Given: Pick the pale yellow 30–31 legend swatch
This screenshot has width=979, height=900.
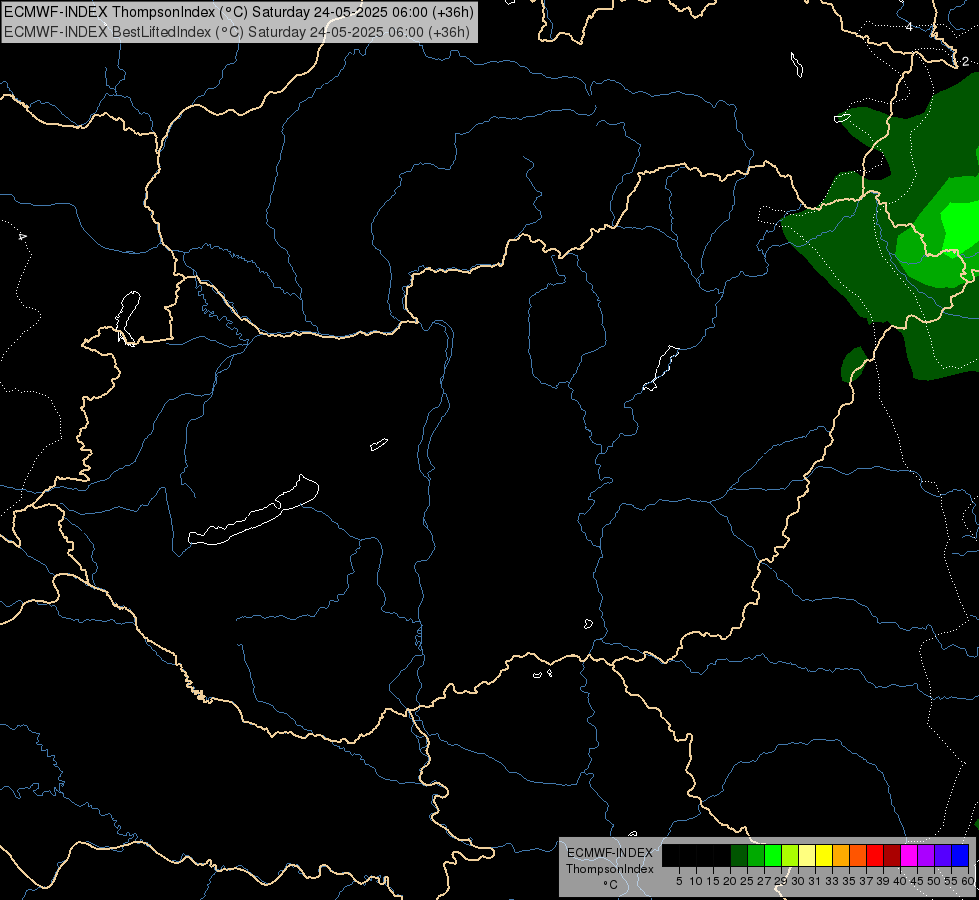Looking at the screenshot, I should [x=807, y=856].
